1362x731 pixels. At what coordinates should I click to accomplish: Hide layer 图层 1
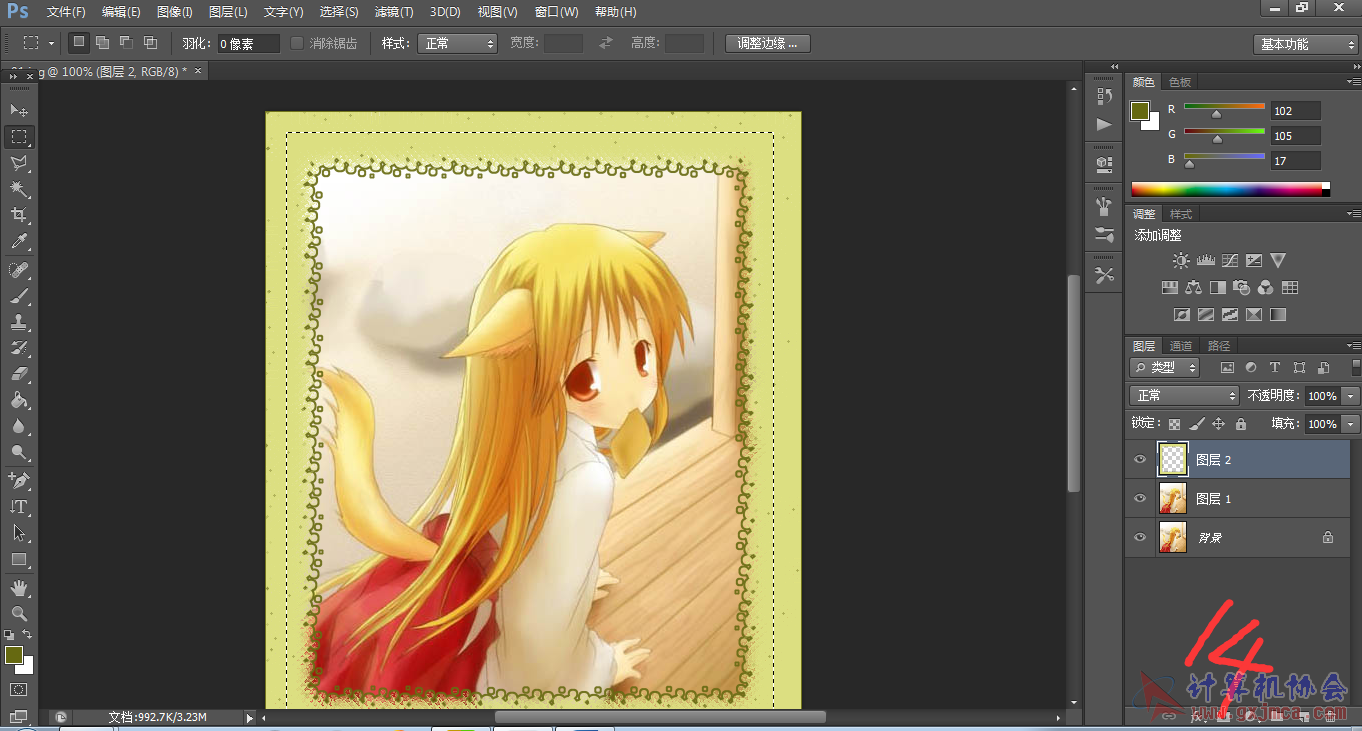(1140, 498)
